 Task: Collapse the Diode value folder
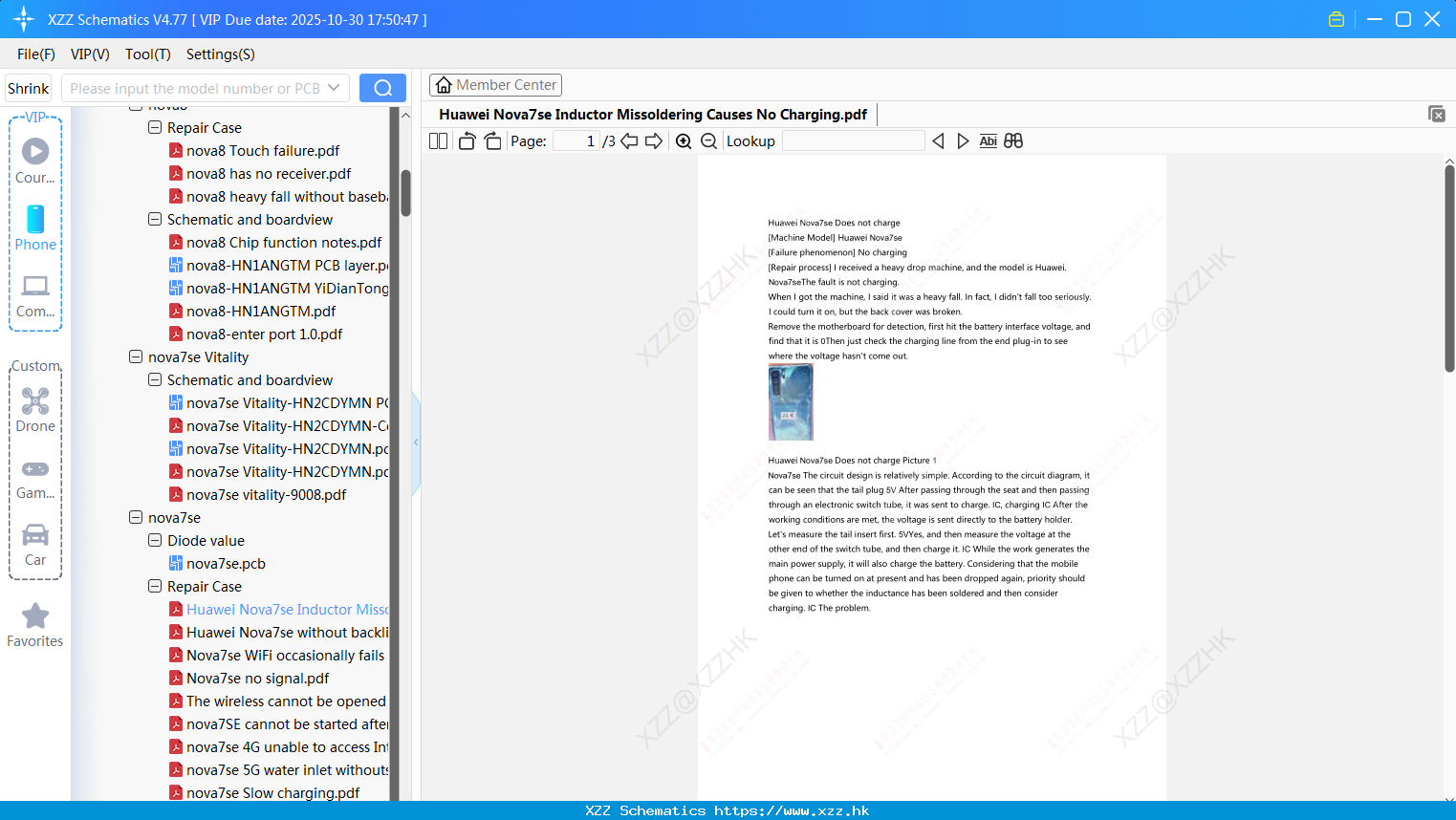tap(155, 540)
